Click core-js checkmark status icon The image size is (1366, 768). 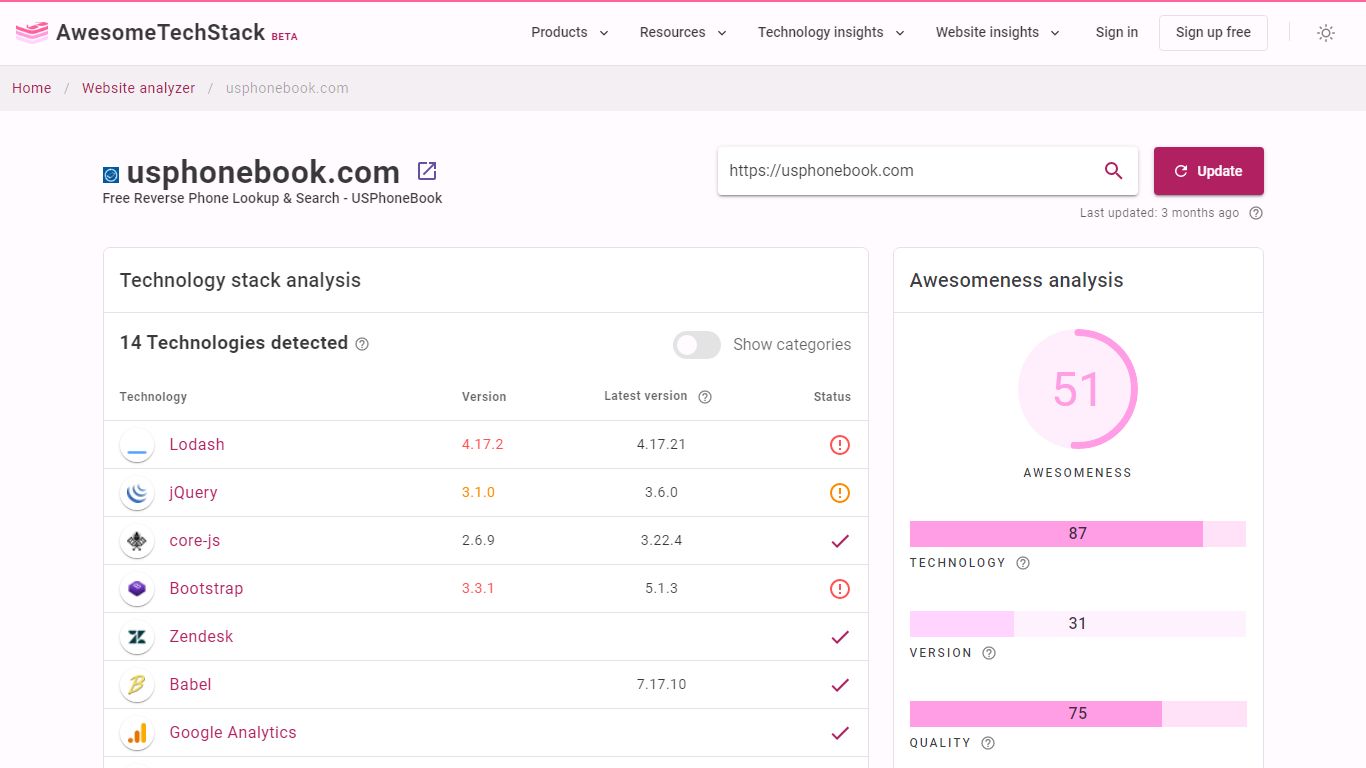point(840,541)
